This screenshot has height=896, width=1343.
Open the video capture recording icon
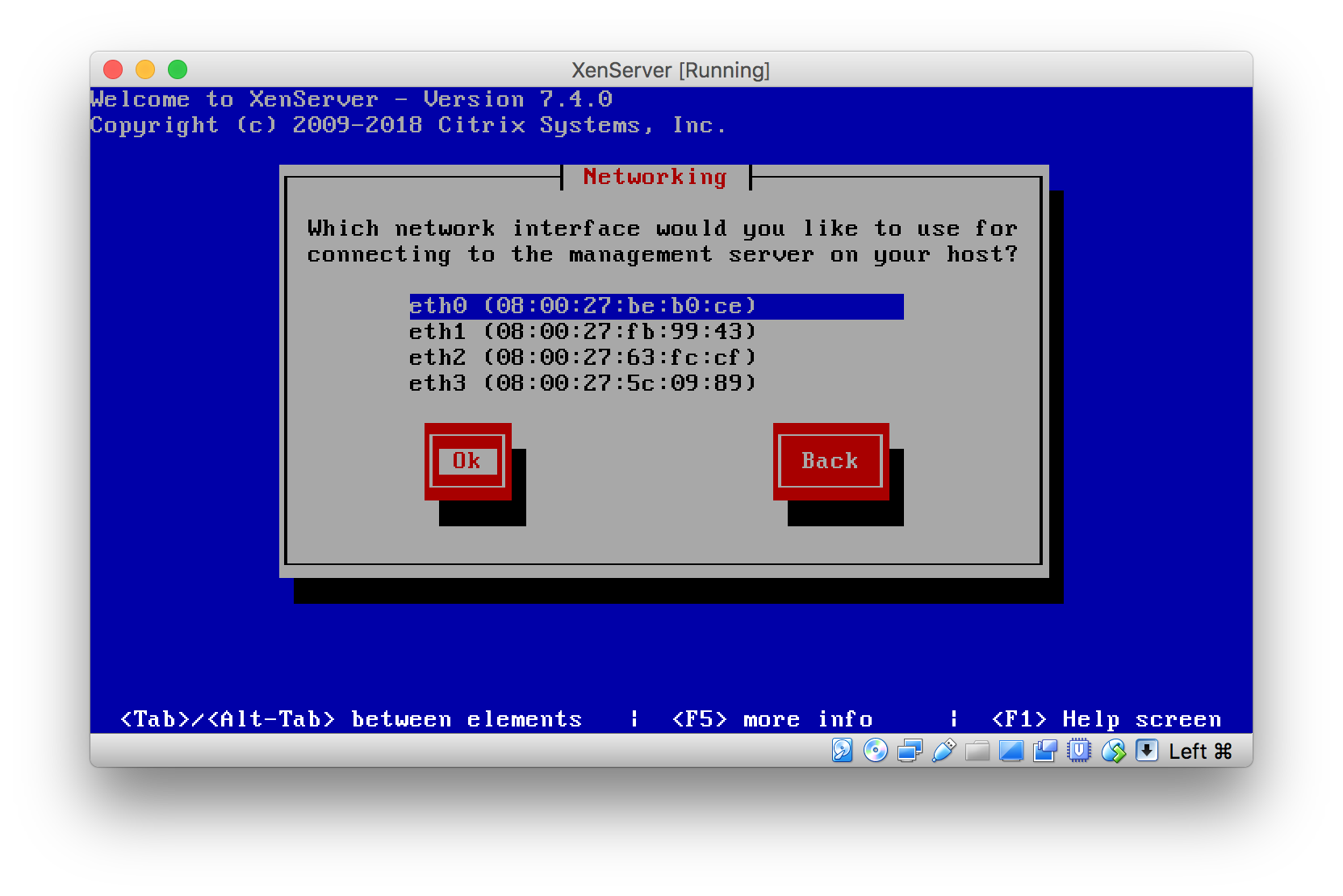pos(1045,751)
